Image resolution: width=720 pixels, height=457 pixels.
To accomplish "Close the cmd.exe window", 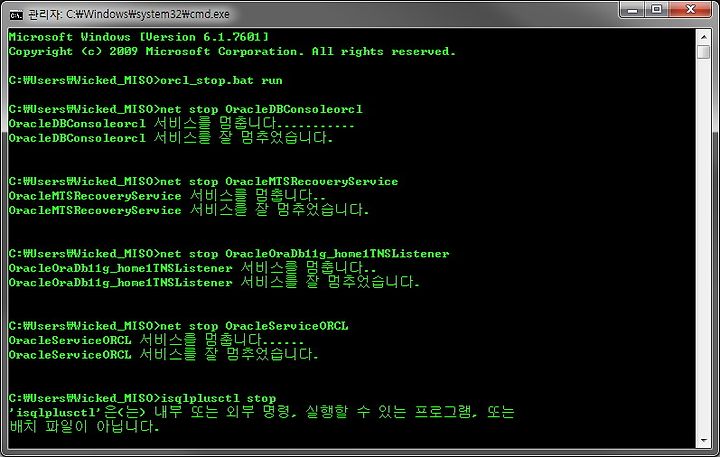I will pos(690,9).
